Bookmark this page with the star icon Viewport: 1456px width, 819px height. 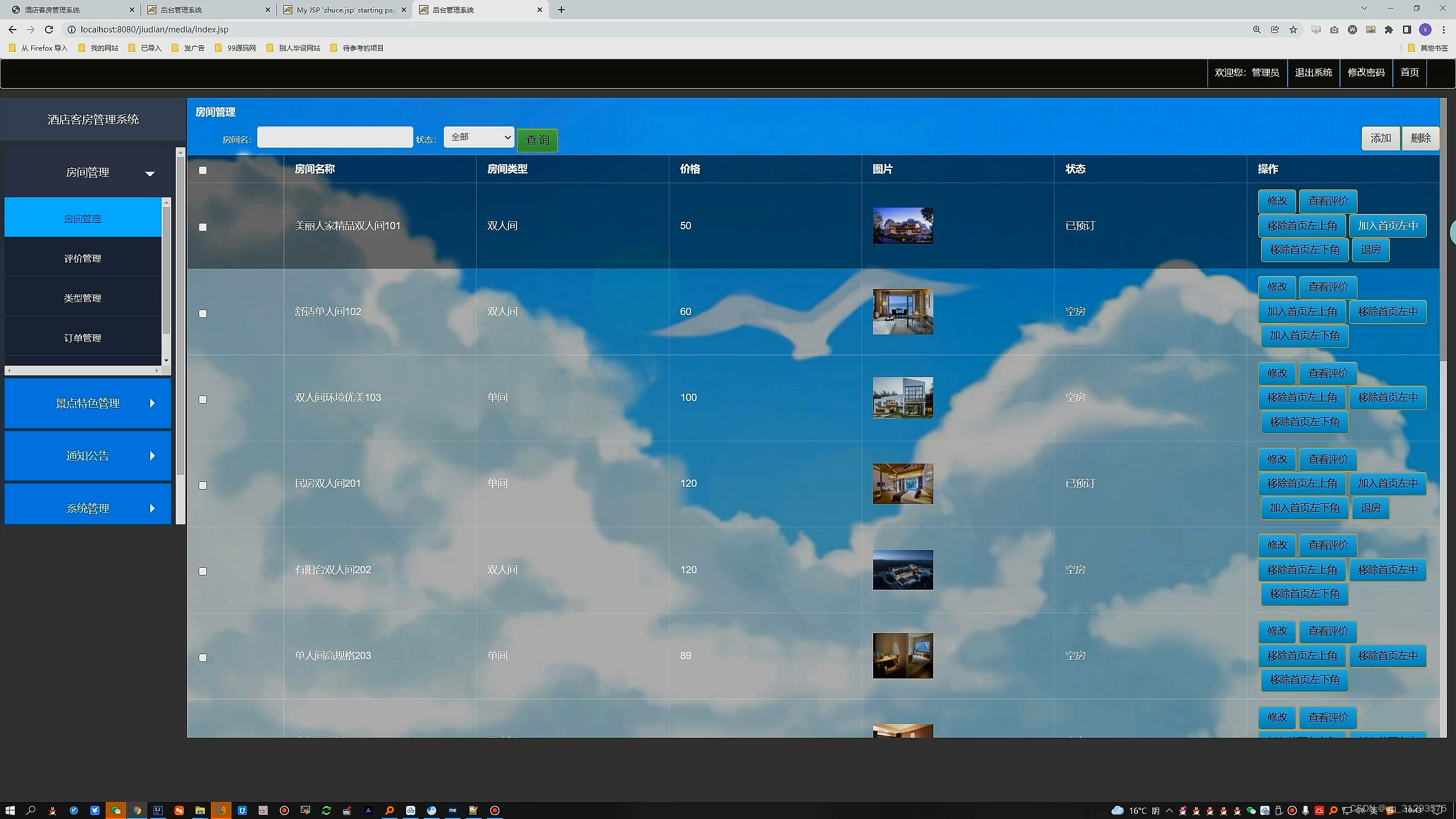point(1293,30)
